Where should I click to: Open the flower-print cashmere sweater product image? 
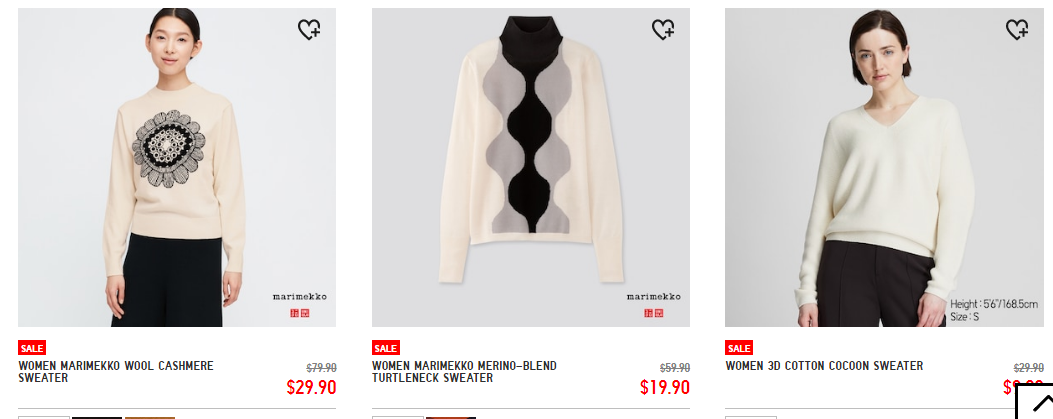point(177,167)
